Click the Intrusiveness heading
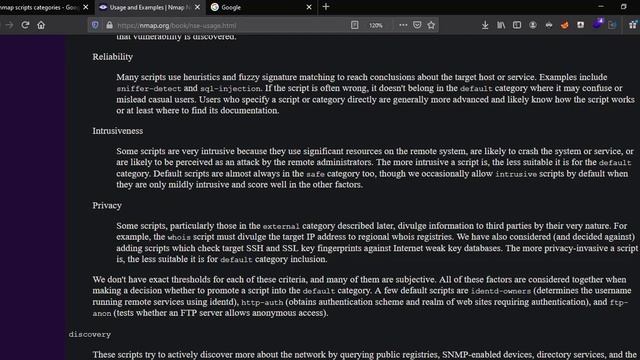The width and height of the screenshot is (640, 360). [x=118, y=131]
